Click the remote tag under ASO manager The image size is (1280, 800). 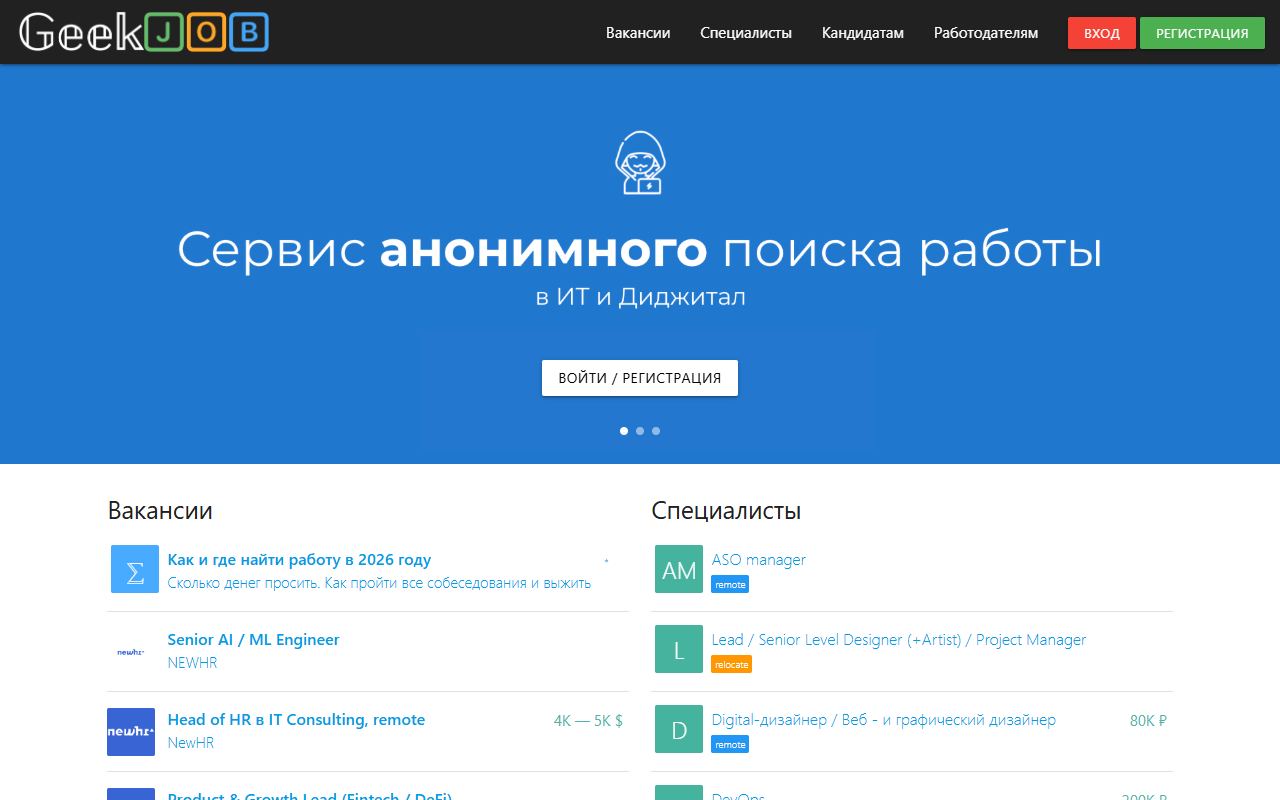coord(730,584)
